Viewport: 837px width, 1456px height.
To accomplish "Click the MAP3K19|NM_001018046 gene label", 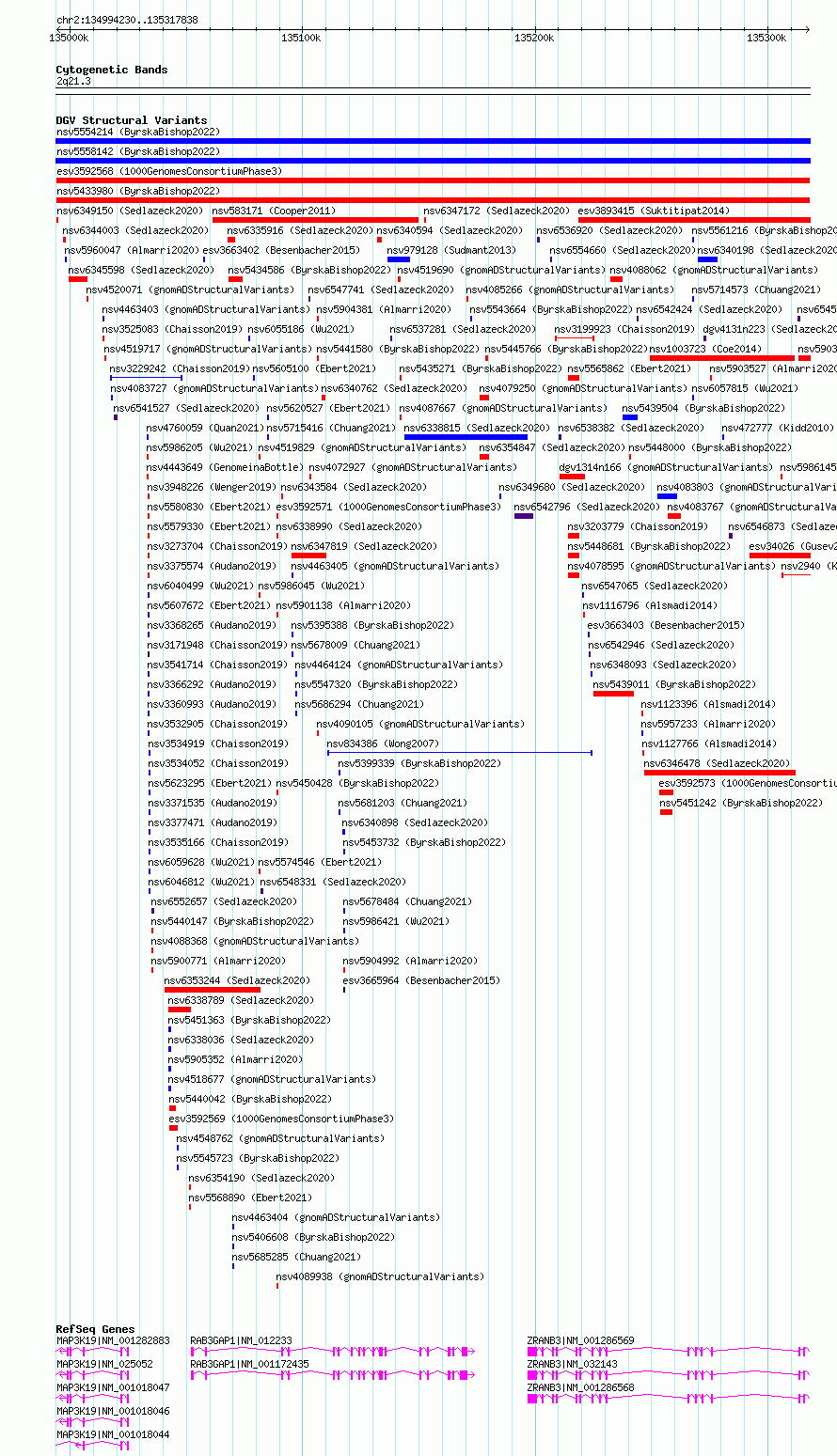I will [113, 1411].
